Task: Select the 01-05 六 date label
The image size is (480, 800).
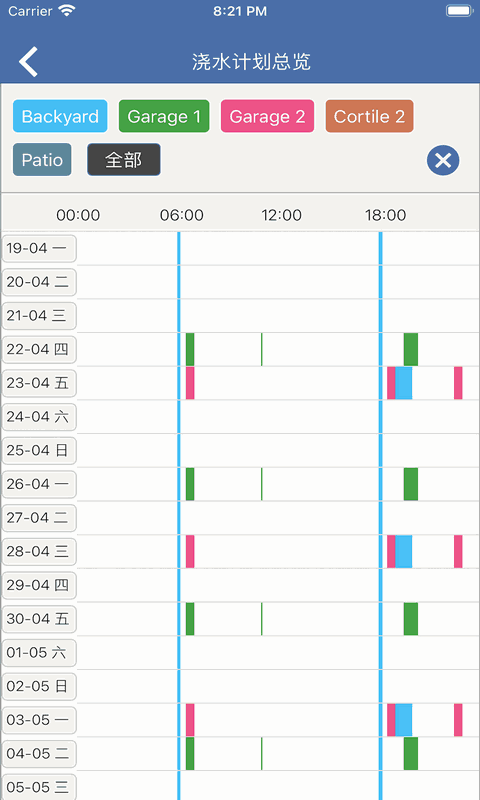Action: click(x=39, y=653)
